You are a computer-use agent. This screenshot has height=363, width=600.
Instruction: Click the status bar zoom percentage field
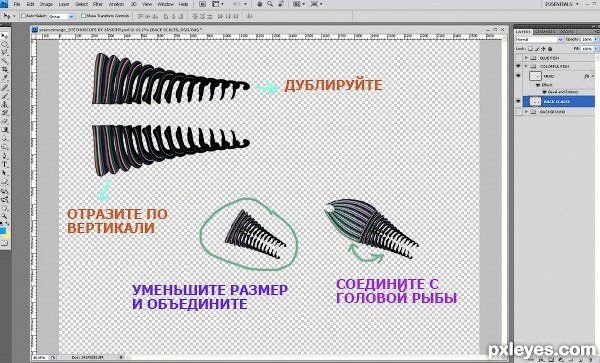(x=40, y=357)
